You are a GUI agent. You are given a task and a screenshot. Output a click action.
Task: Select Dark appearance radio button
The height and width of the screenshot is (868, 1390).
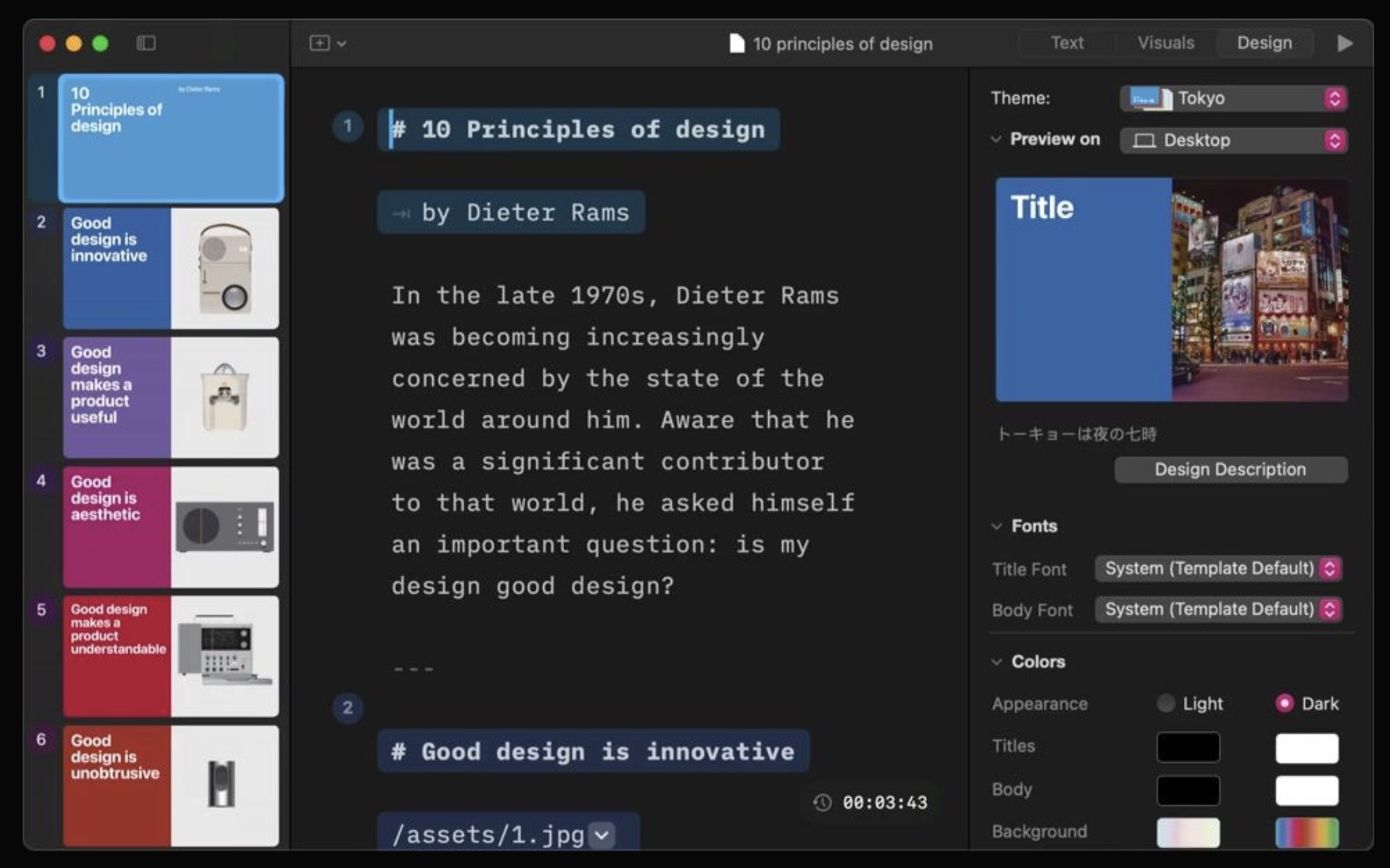pyautogui.click(x=1284, y=703)
